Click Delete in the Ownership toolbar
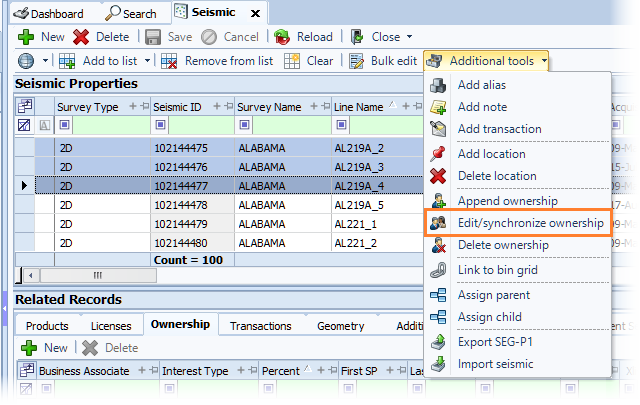Image resolution: width=640 pixels, height=405 pixels. [110, 348]
